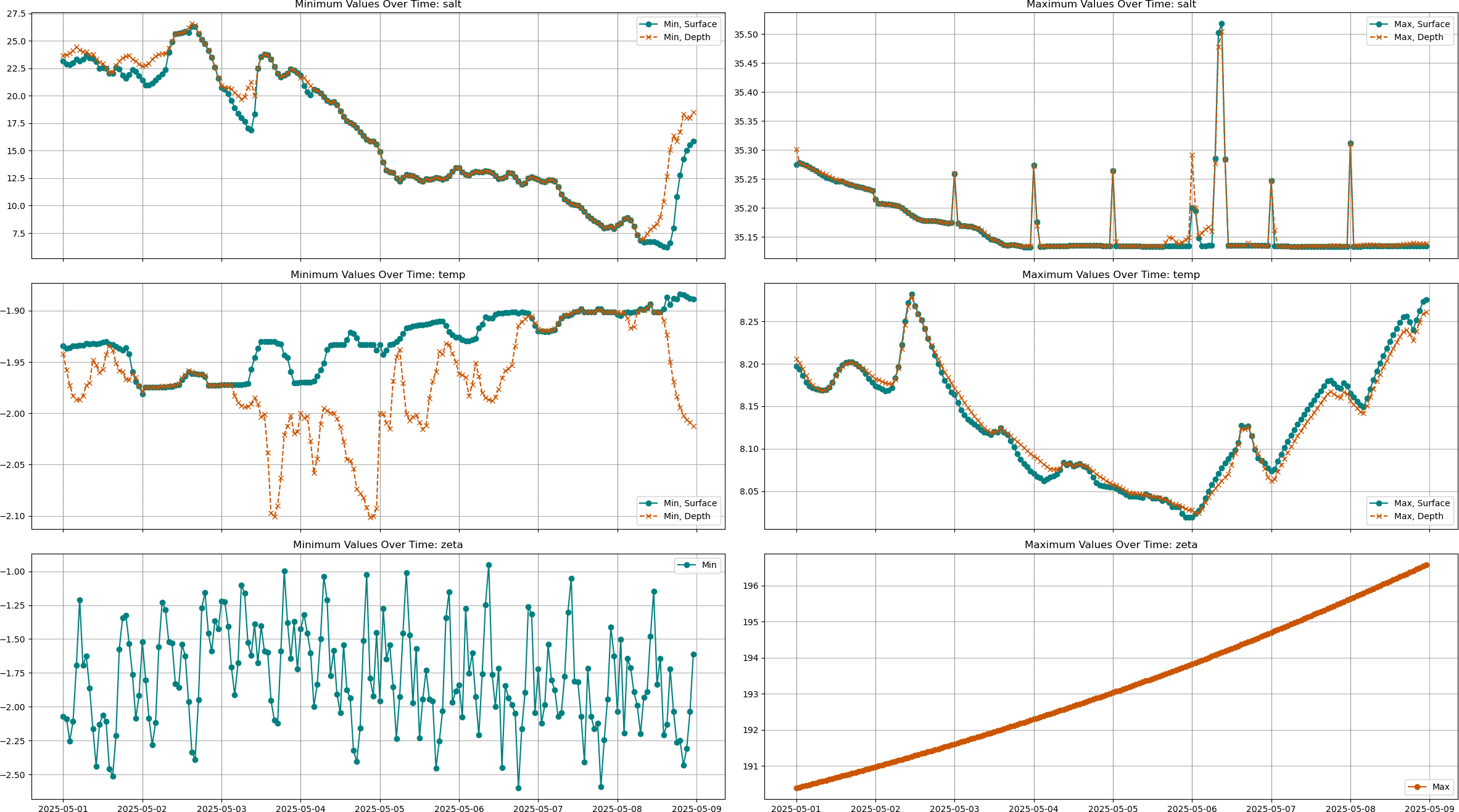Click the 8.25 y-axis tick label
The height and width of the screenshot is (812, 1459).
[x=749, y=322]
